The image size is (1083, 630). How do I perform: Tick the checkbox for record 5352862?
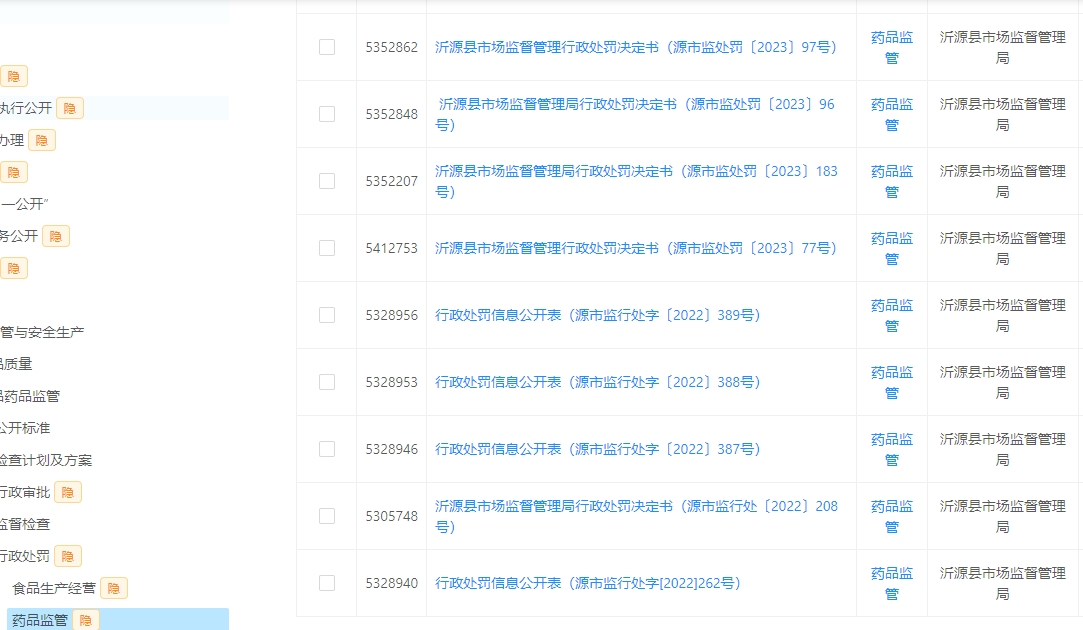tap(327, 47)
